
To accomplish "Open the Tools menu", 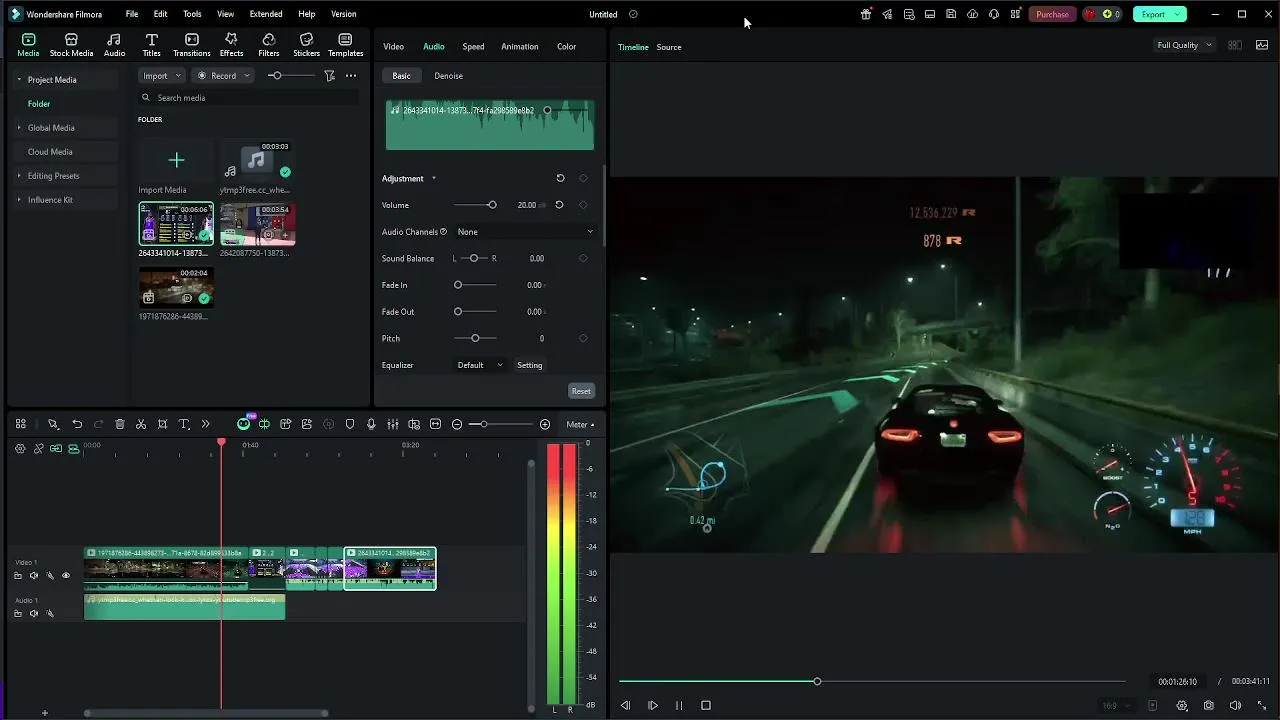I will (x=192, y=14).
